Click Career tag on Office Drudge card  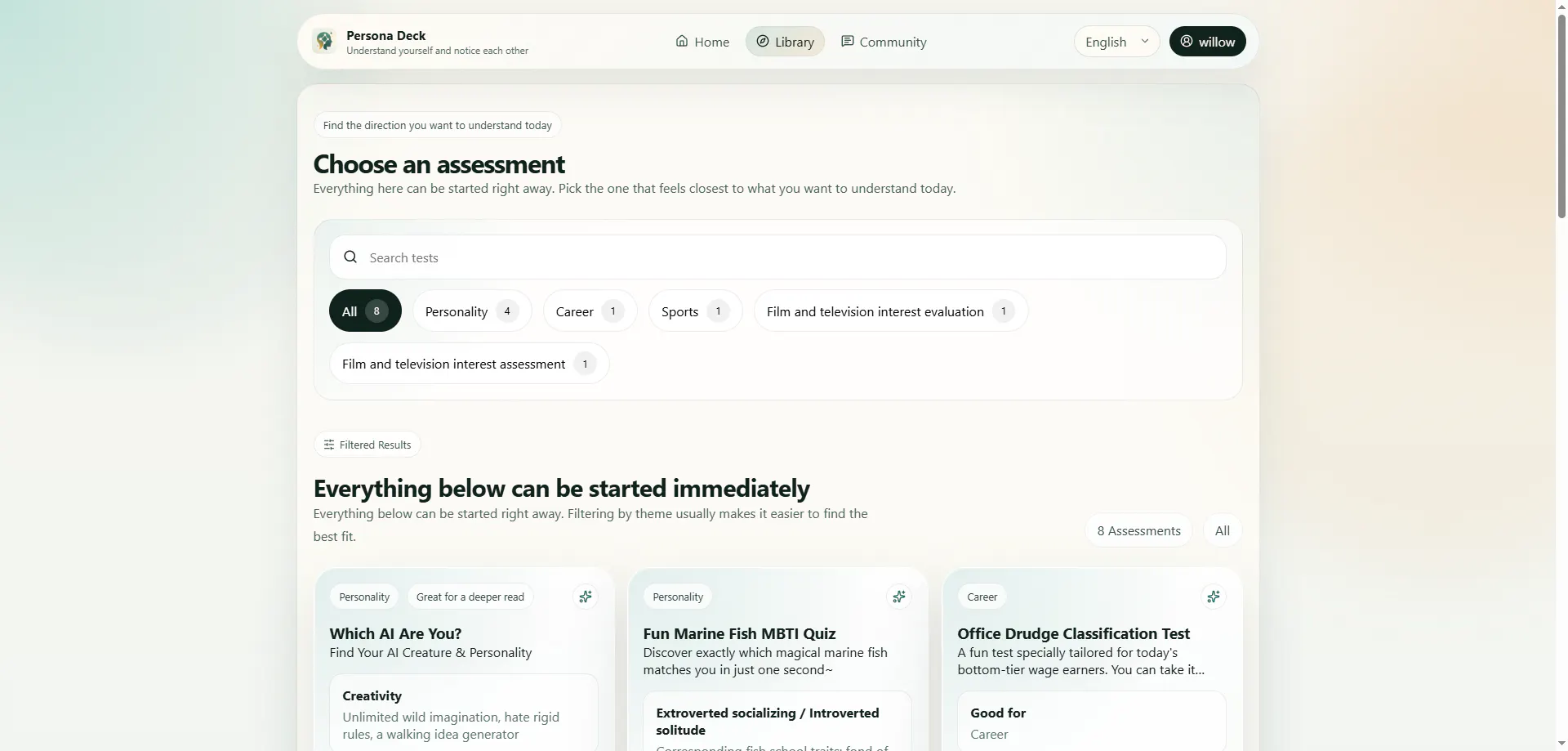tap(982, 597)
